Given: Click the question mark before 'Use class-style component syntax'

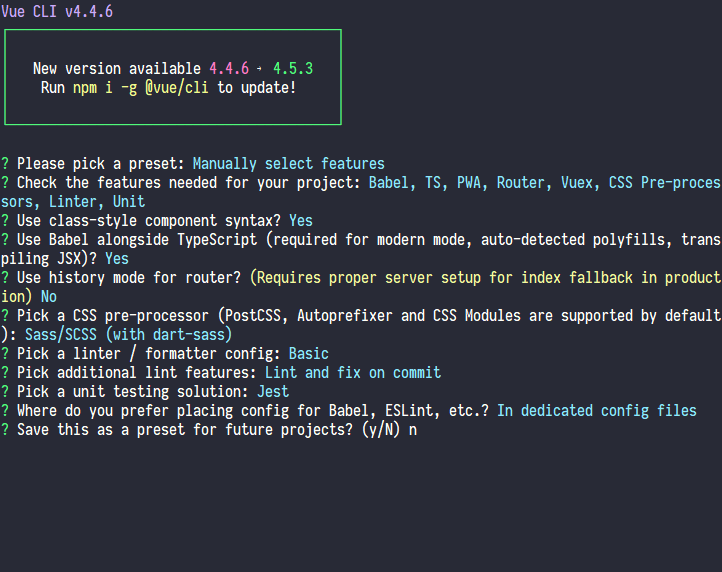Looking at the screenshot, I should (x=5, y=221).
